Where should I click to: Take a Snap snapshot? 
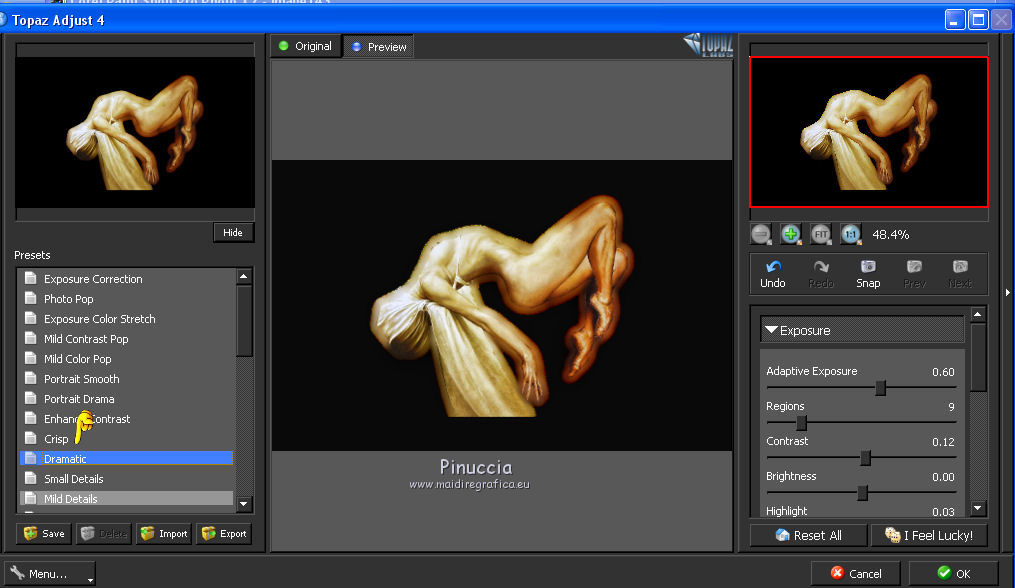click(868, 275)
